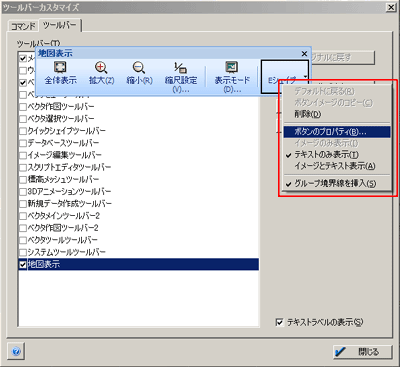Select the ベクタツールツールバー row text
The height and width of the screenshot is (367, 400).
(63, 240)
